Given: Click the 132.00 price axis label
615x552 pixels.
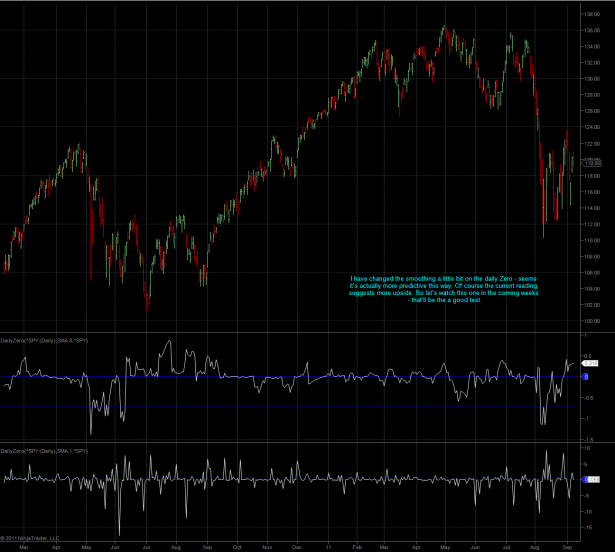Looking at the screenshot, I should [x=592, y=62].
